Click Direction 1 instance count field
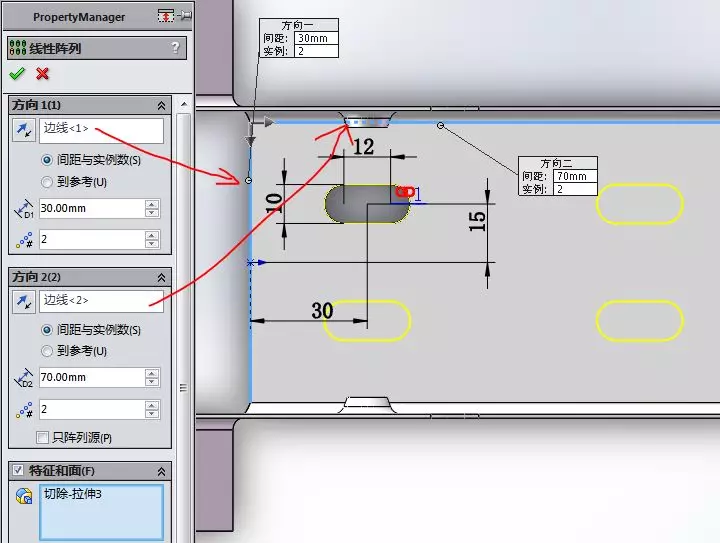 tap(92, 240)
